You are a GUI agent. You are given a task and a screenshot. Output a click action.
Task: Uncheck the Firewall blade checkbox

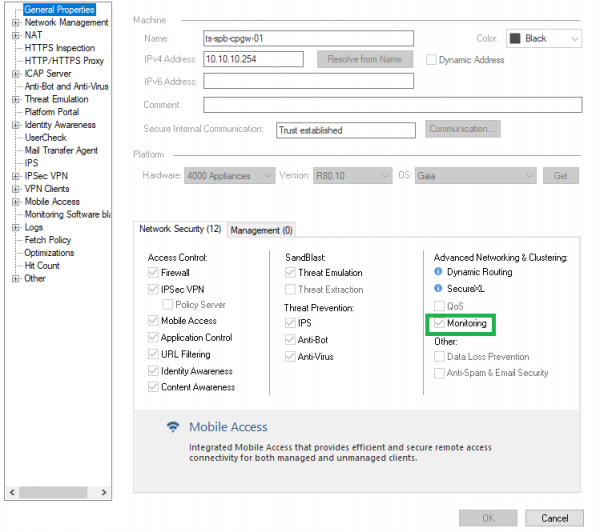[153, 272]
